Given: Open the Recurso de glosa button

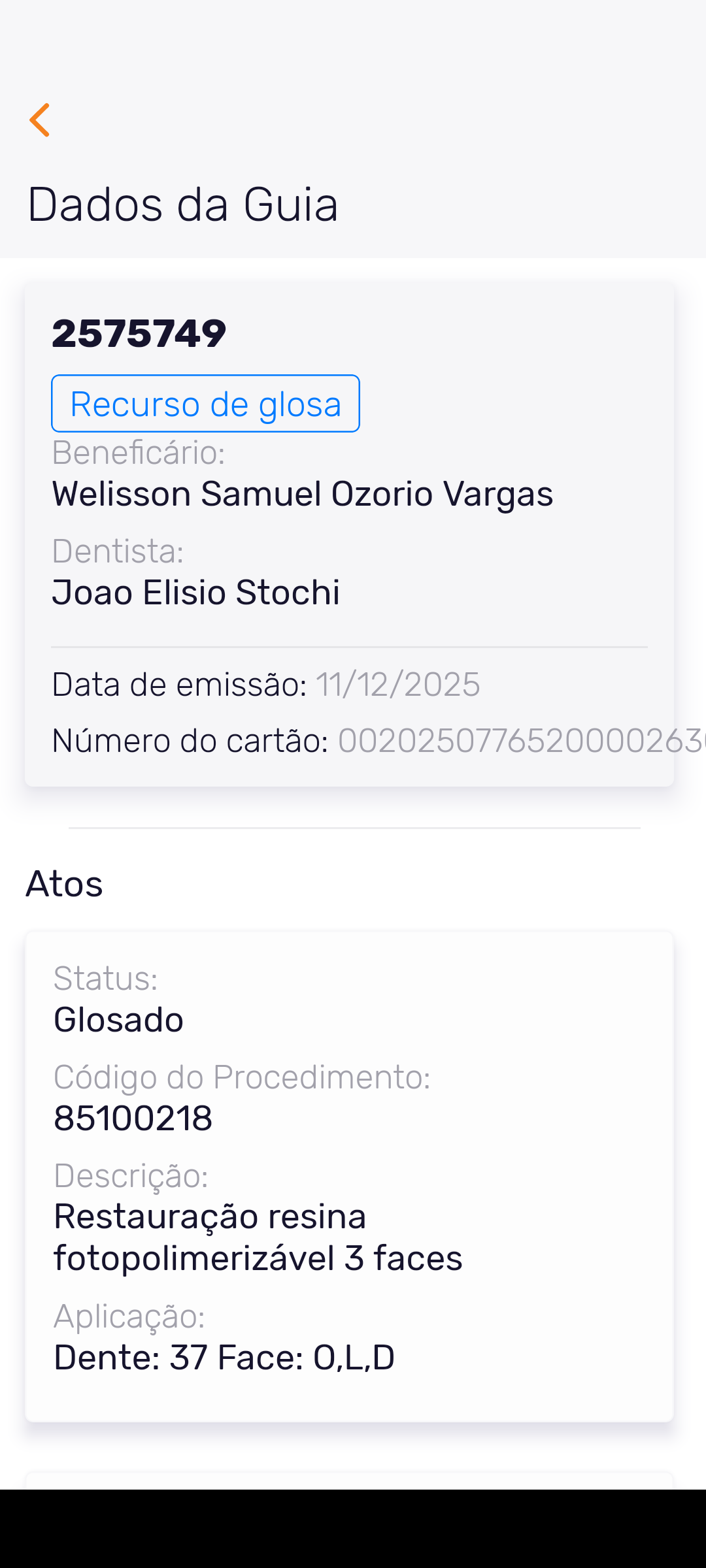Looking at the screenshot, I should pyautogui.click(x=205, y=404).
